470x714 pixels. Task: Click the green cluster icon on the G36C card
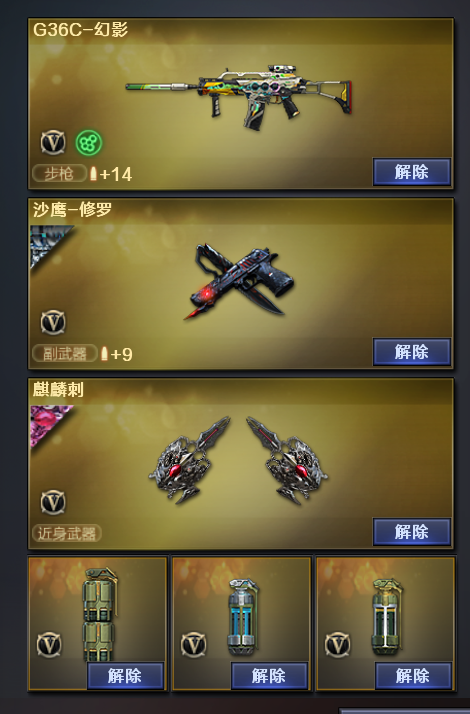(89, 143)
